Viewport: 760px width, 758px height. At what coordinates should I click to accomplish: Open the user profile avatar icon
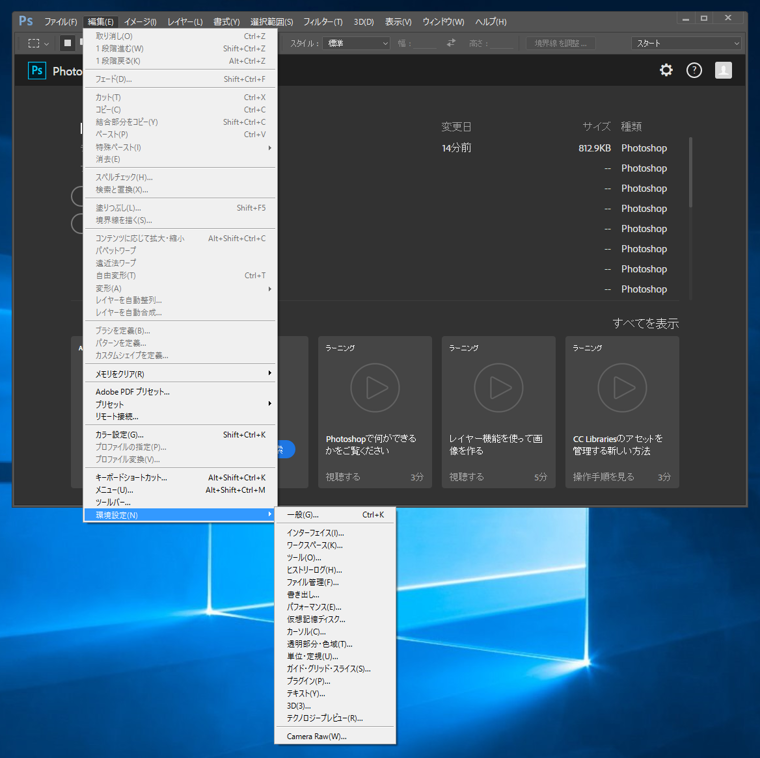723,70
